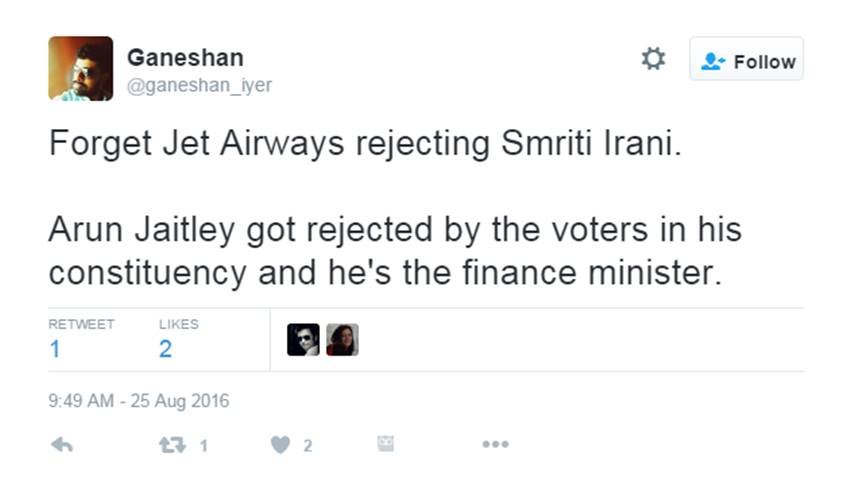Click the second liker's avatar thumbnail
Image resolution: width=850 pixels, height=499 pixels.
point(342,340)
